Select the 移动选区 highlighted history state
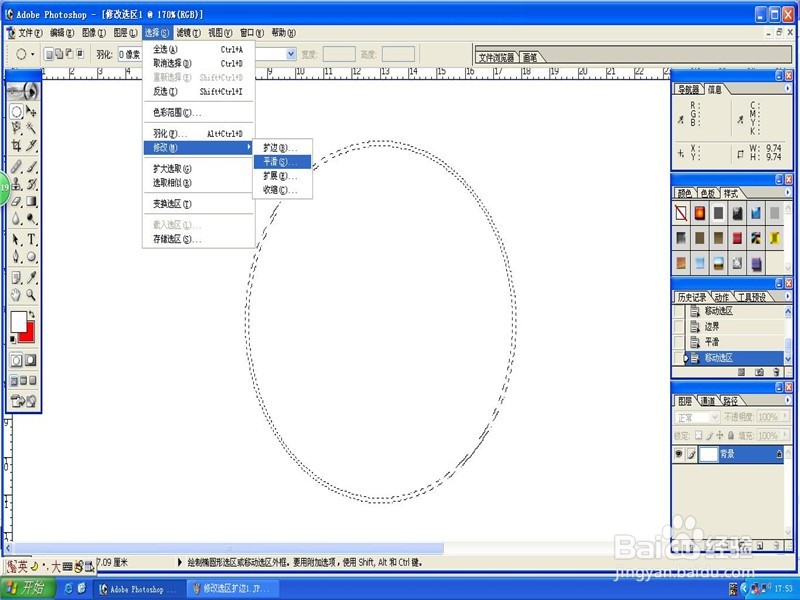This screenshot has width=800, height=600. click(734, 358)
